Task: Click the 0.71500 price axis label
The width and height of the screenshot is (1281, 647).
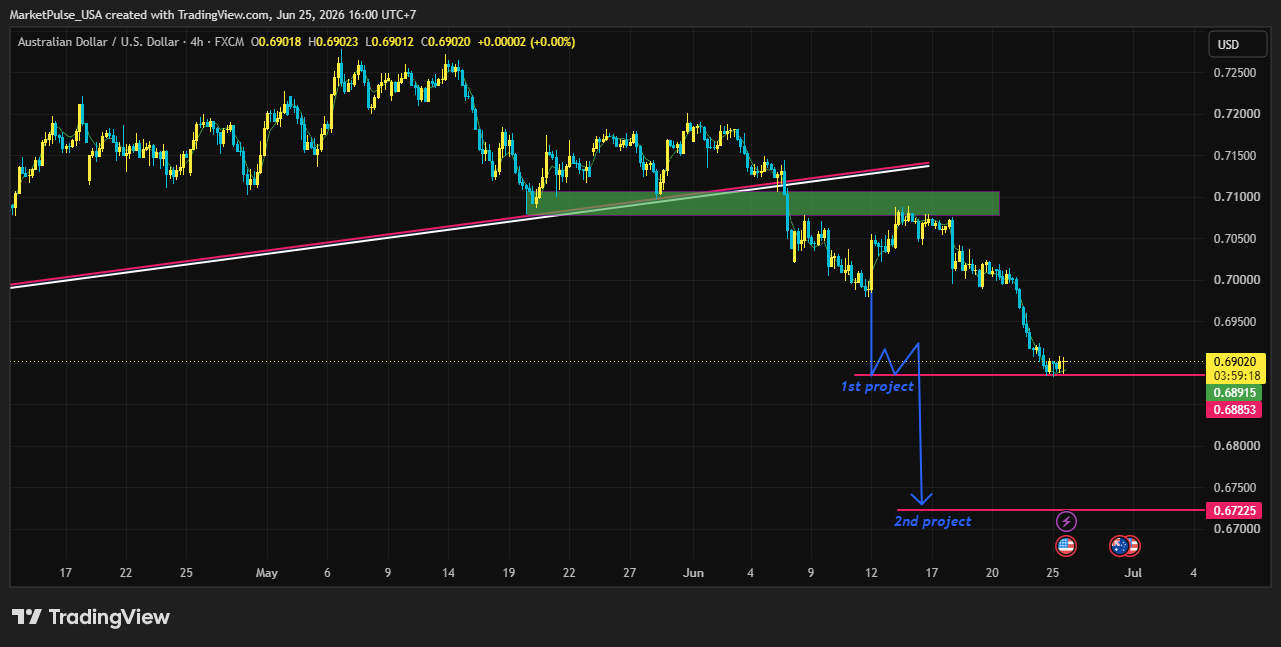Action: [1235, 156]
